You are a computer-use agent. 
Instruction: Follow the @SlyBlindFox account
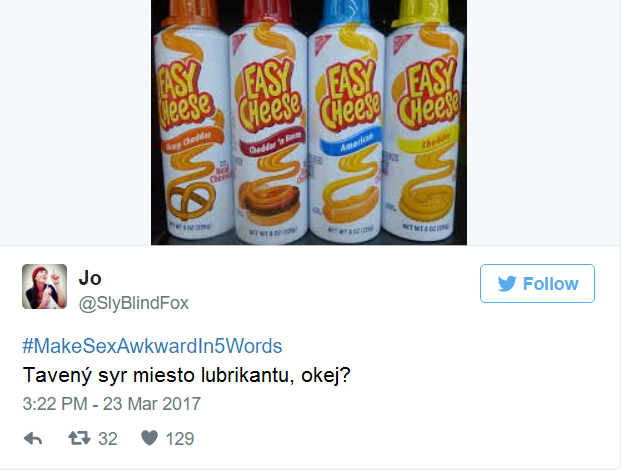[x=537, y=284]
